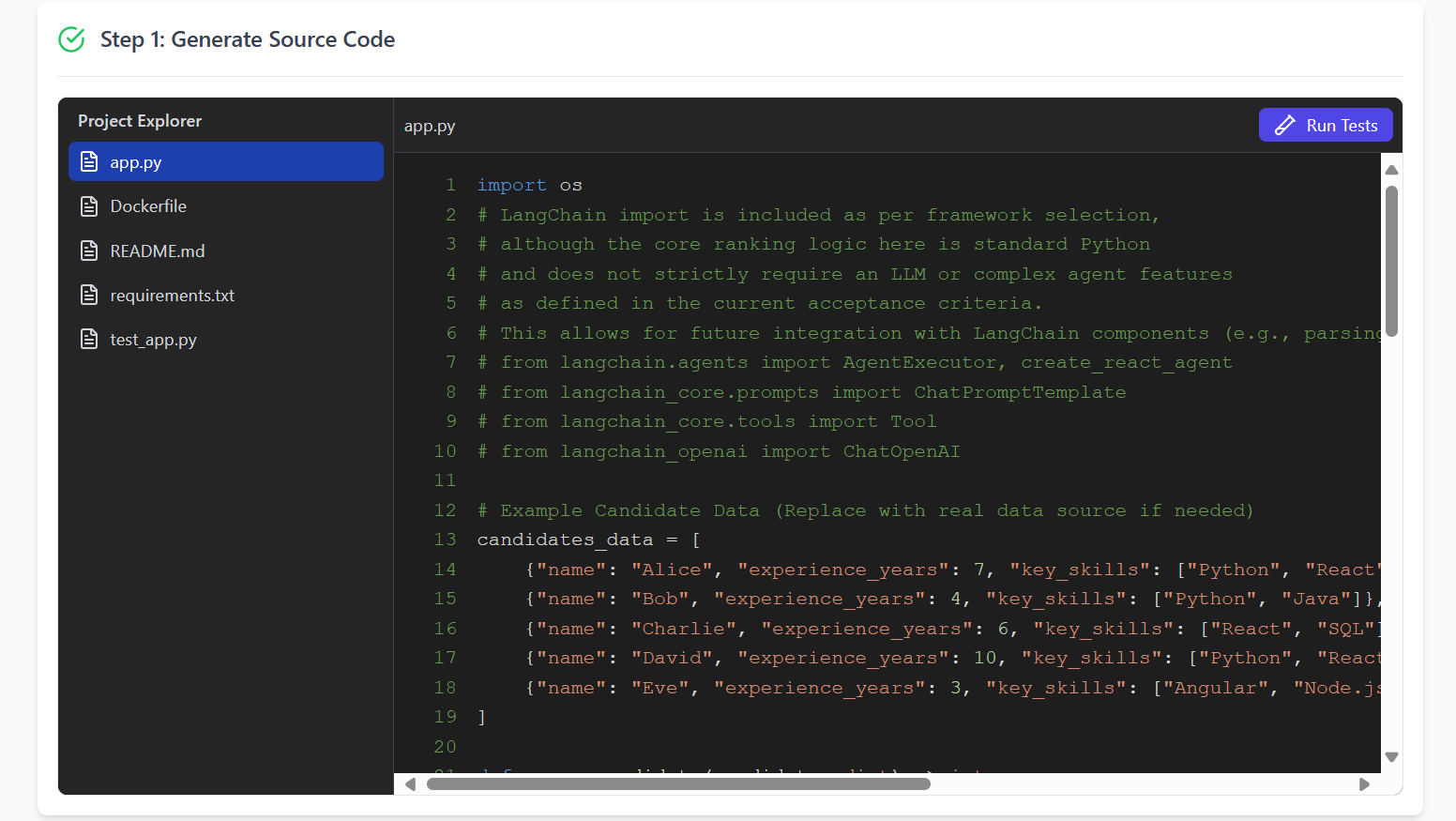Click the right arrow of horizontal scrollbar
Image resolution: width=1456 pixels, height=821 pixels.
(x=1364, y=784)
